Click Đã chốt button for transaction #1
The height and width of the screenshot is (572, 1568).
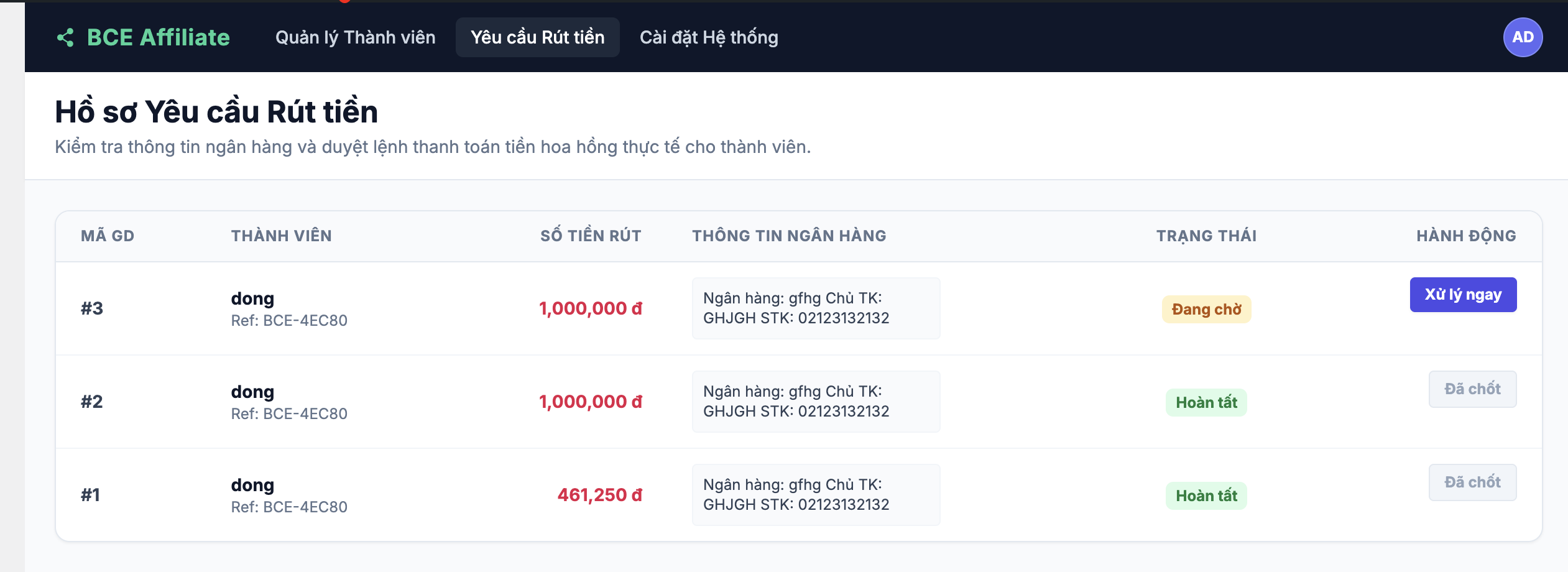(x=1472, y=482)
